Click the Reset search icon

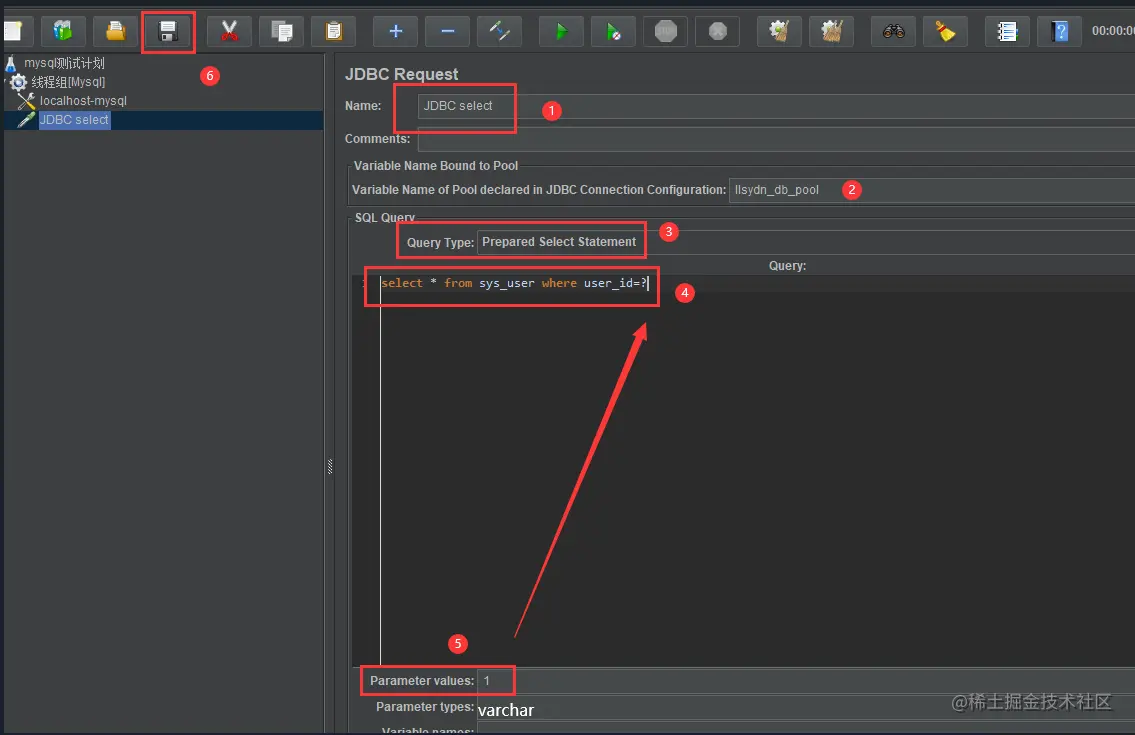945,31
